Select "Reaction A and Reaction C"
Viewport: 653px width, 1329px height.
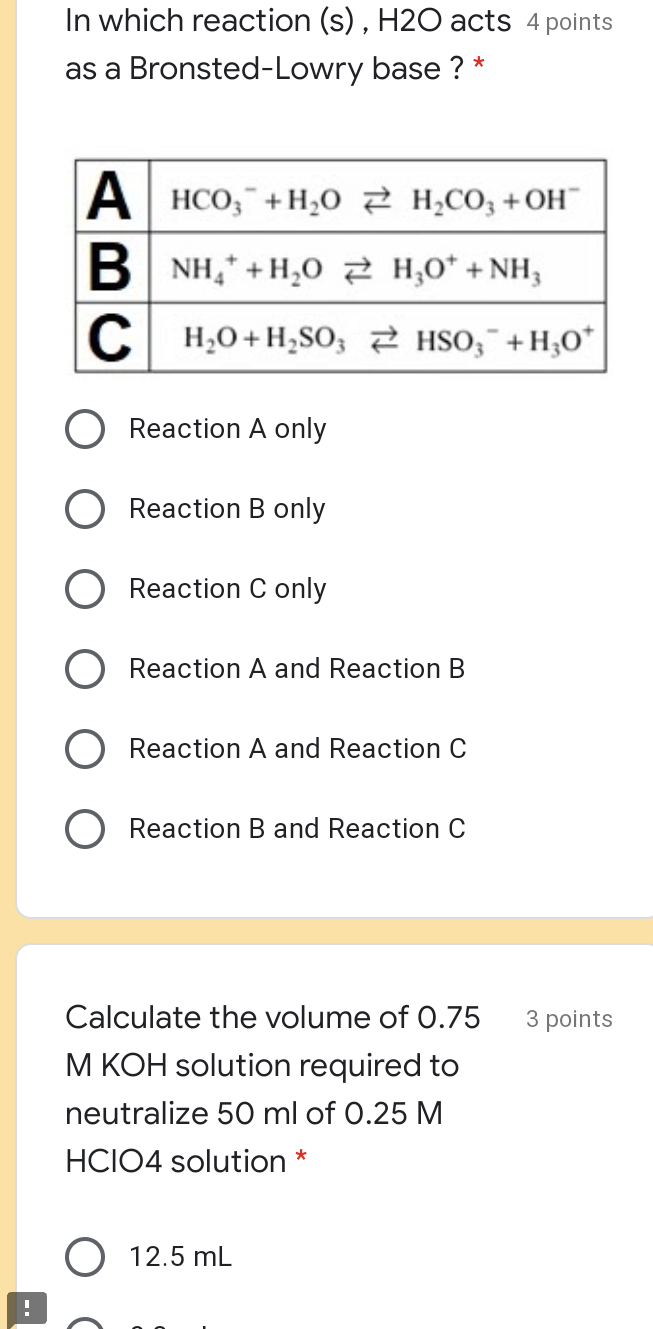click(x=85, y=749)
